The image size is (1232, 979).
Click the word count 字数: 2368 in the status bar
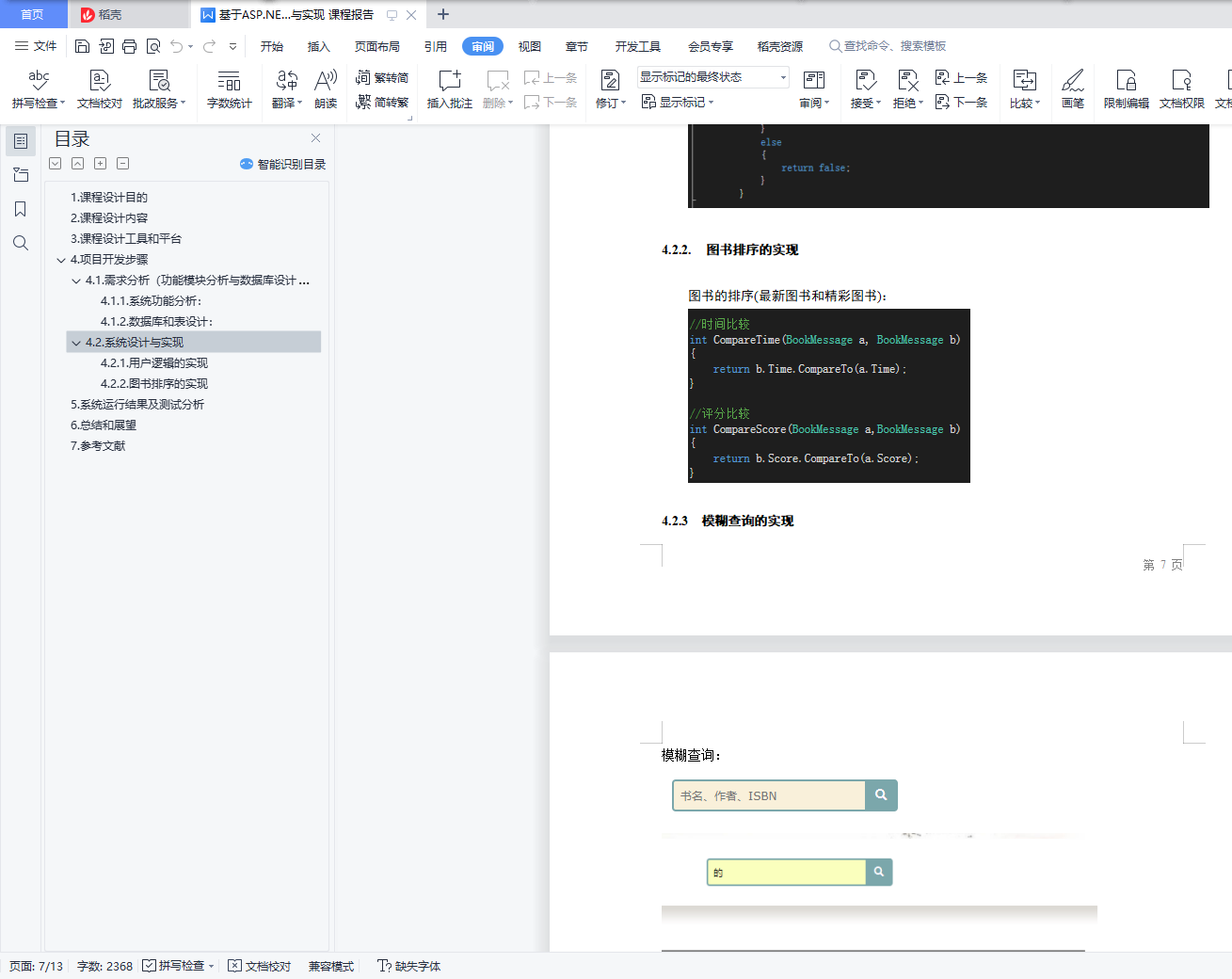click(x=104, y=966)
